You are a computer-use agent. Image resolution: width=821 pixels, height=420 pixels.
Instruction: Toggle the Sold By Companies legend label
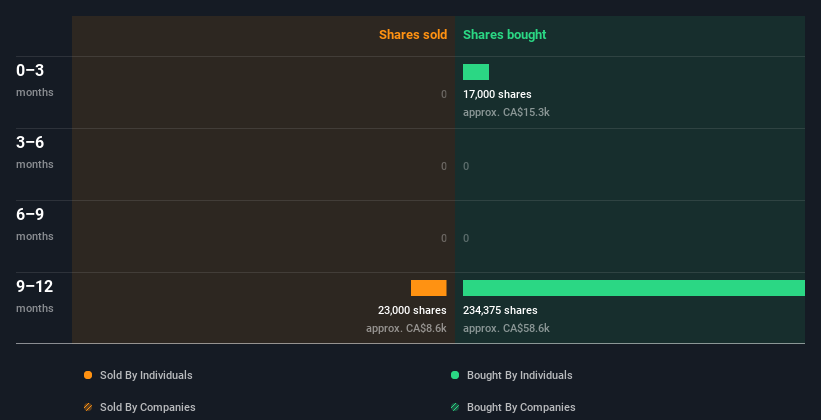pos(148,407)
